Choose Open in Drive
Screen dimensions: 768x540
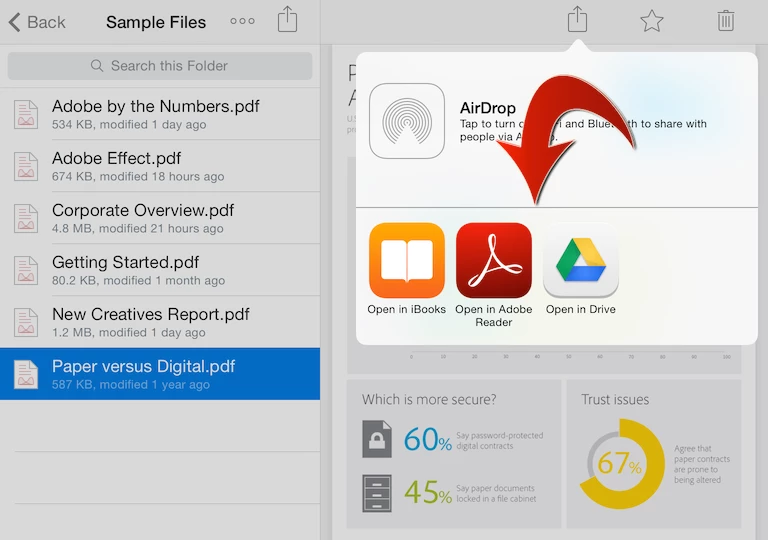point(581,269)
